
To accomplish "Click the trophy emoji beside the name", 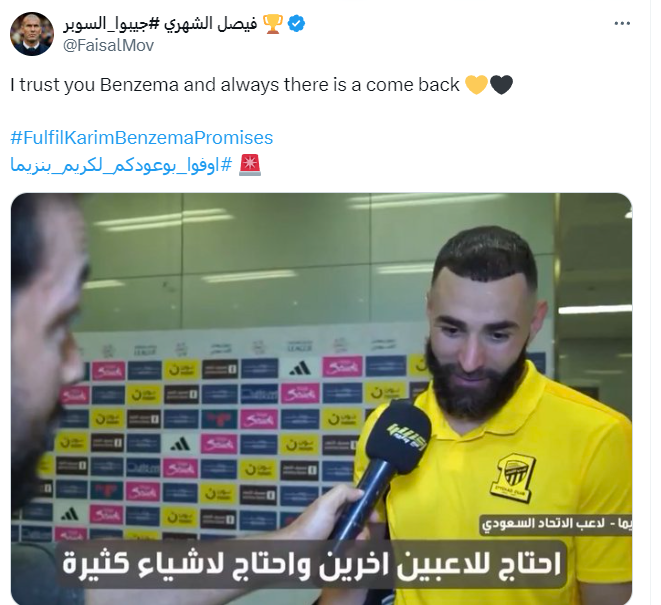I will (273, 24).
